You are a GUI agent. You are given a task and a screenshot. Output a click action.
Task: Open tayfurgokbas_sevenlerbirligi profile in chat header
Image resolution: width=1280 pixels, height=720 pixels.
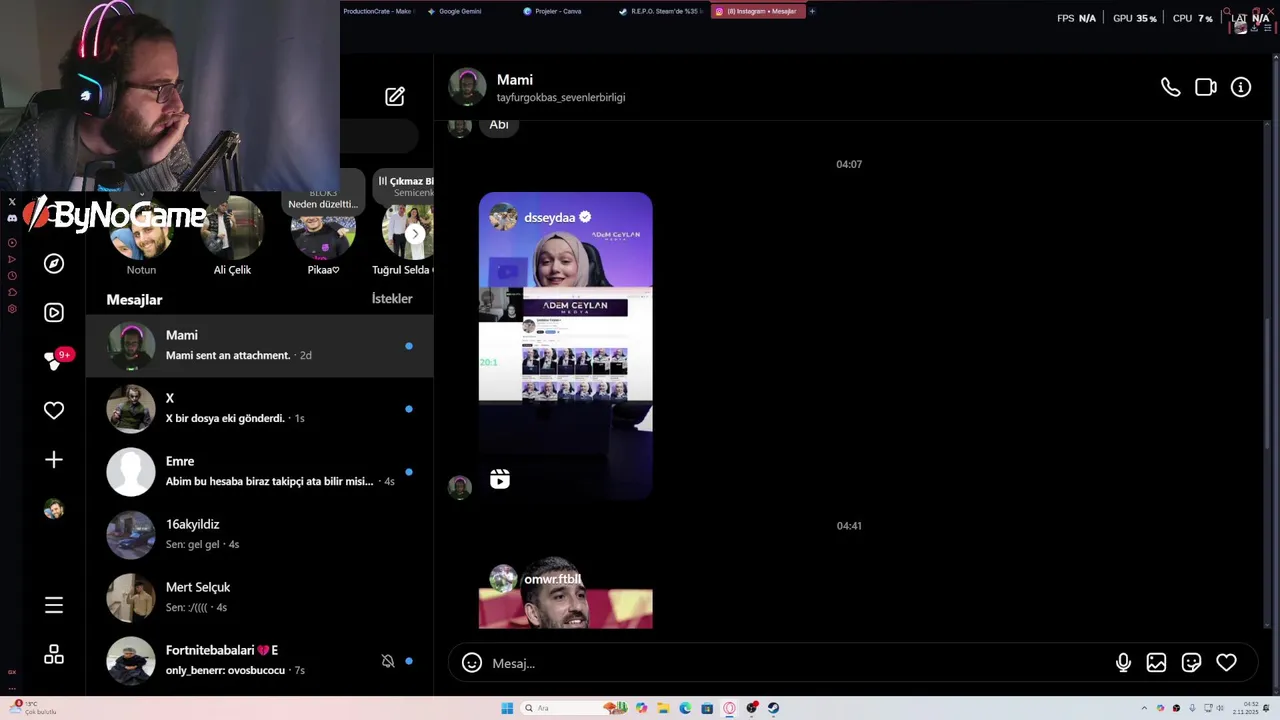click(x=561, y=97)
